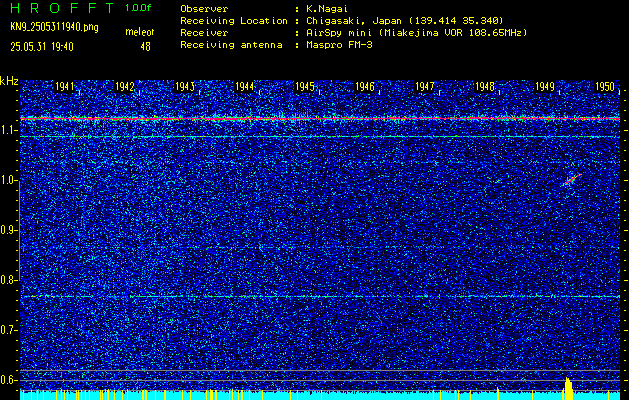The width and height of the screenshot is (629, 400).
Task: Click the Observer field label
Action: click(x=204, y=8)
